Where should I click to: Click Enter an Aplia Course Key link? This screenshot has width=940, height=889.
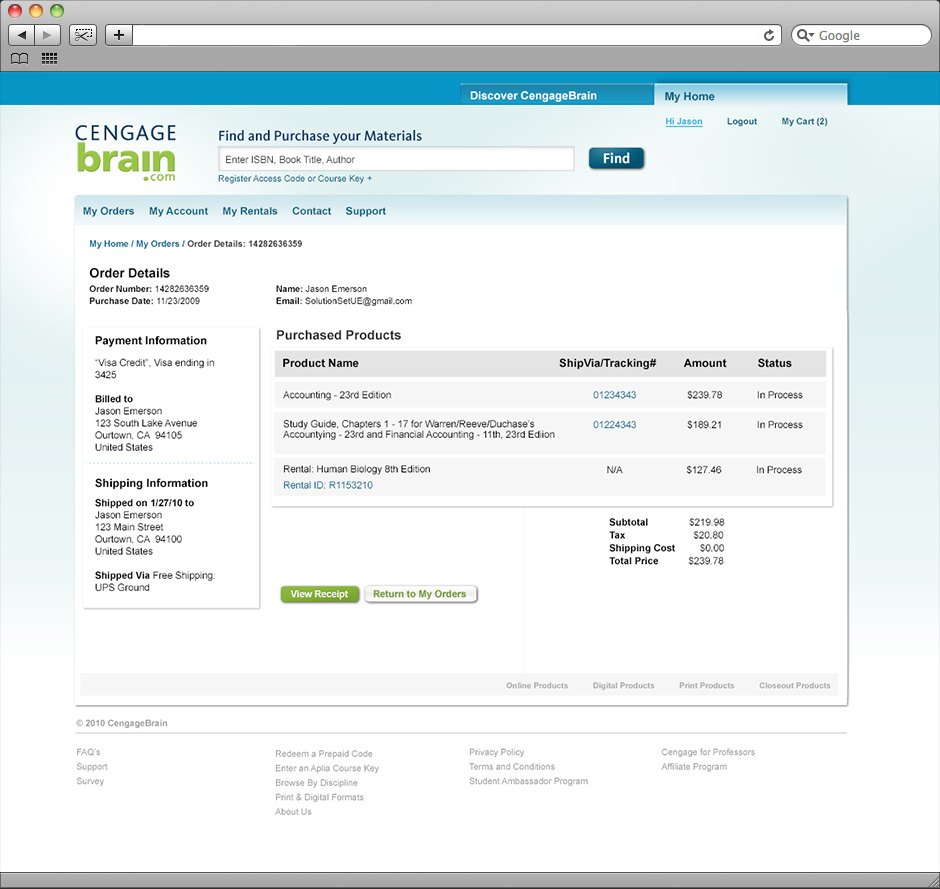pyautogui.click(x=327, y=768)
